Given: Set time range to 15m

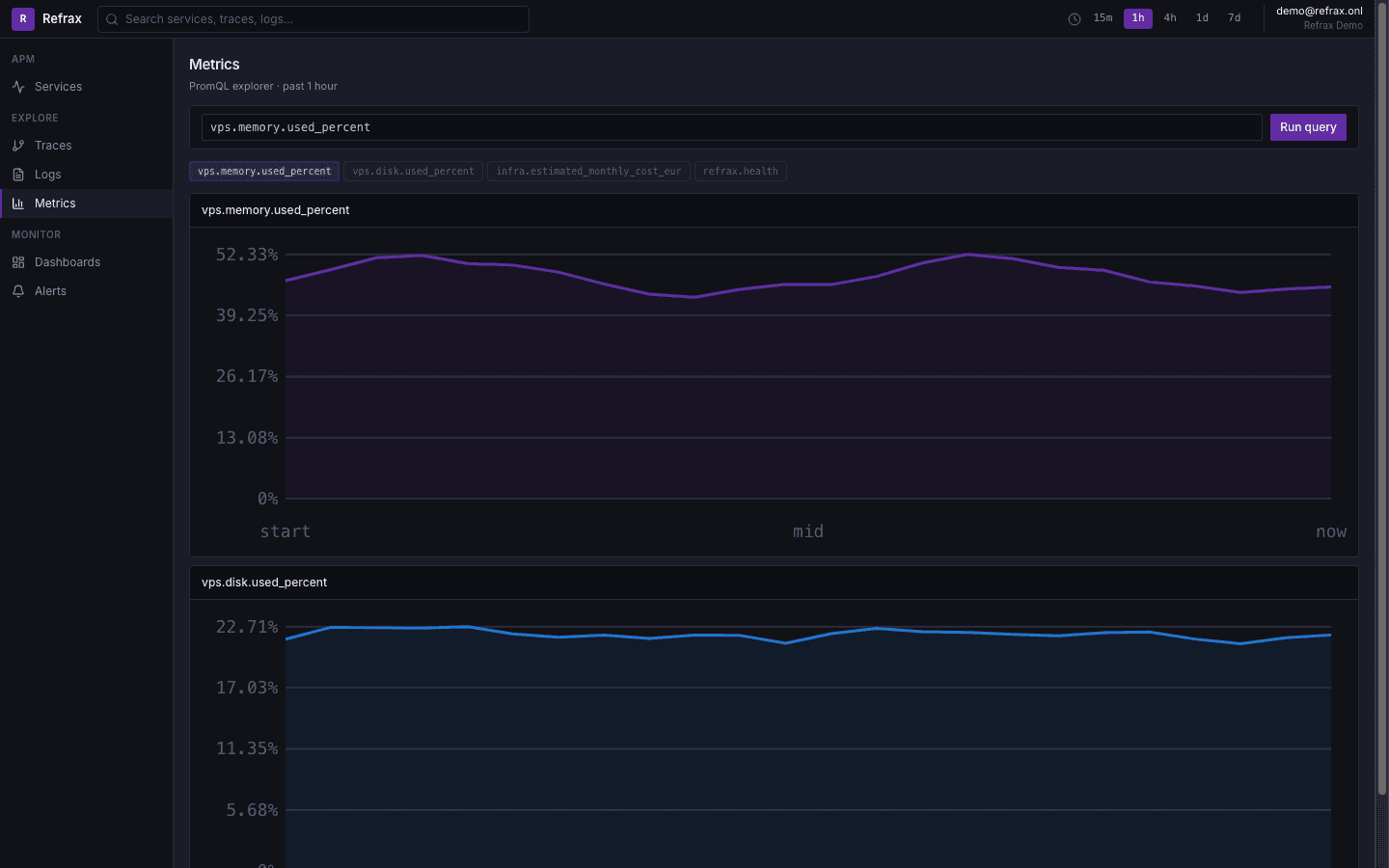Looking at the screenshot, I should (1103, 18).
